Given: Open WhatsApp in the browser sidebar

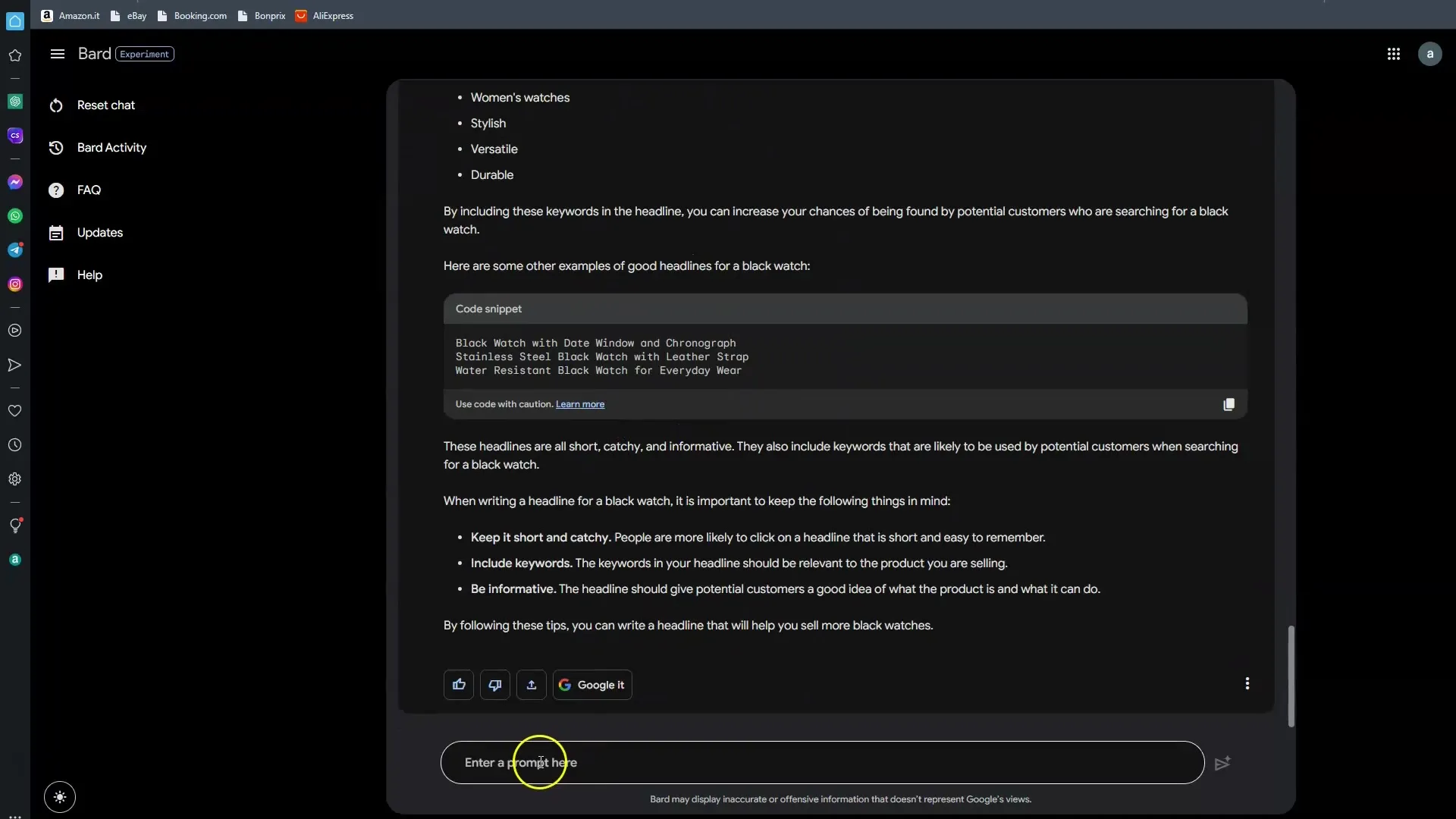Looking at the screenshot, I should pos(15,216).
